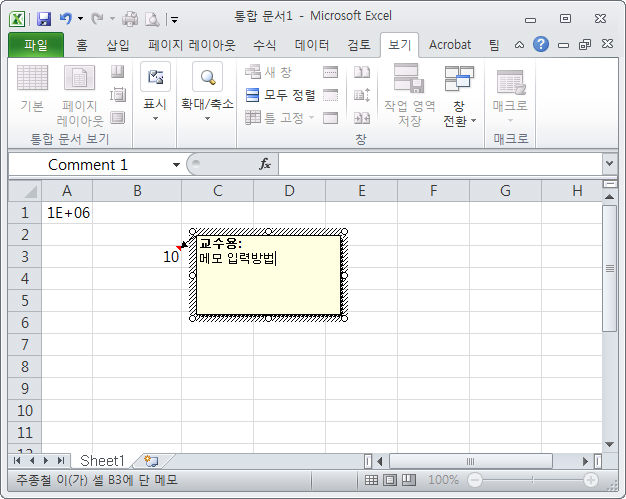
Task: Click the full screen view icon
Action: [x=117, y=118]
